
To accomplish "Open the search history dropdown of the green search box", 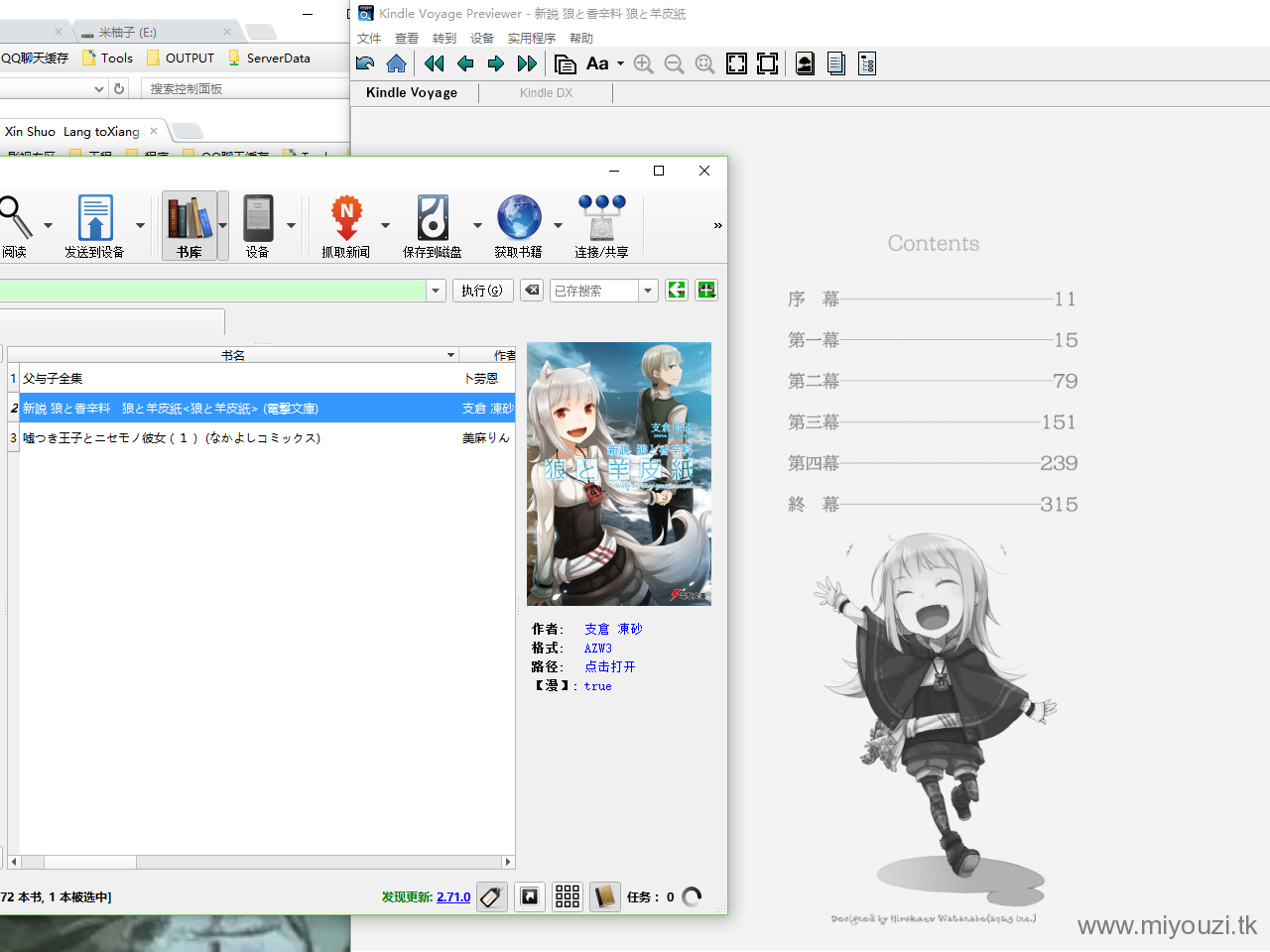I will pyautogui.click(x=436, y=291).
